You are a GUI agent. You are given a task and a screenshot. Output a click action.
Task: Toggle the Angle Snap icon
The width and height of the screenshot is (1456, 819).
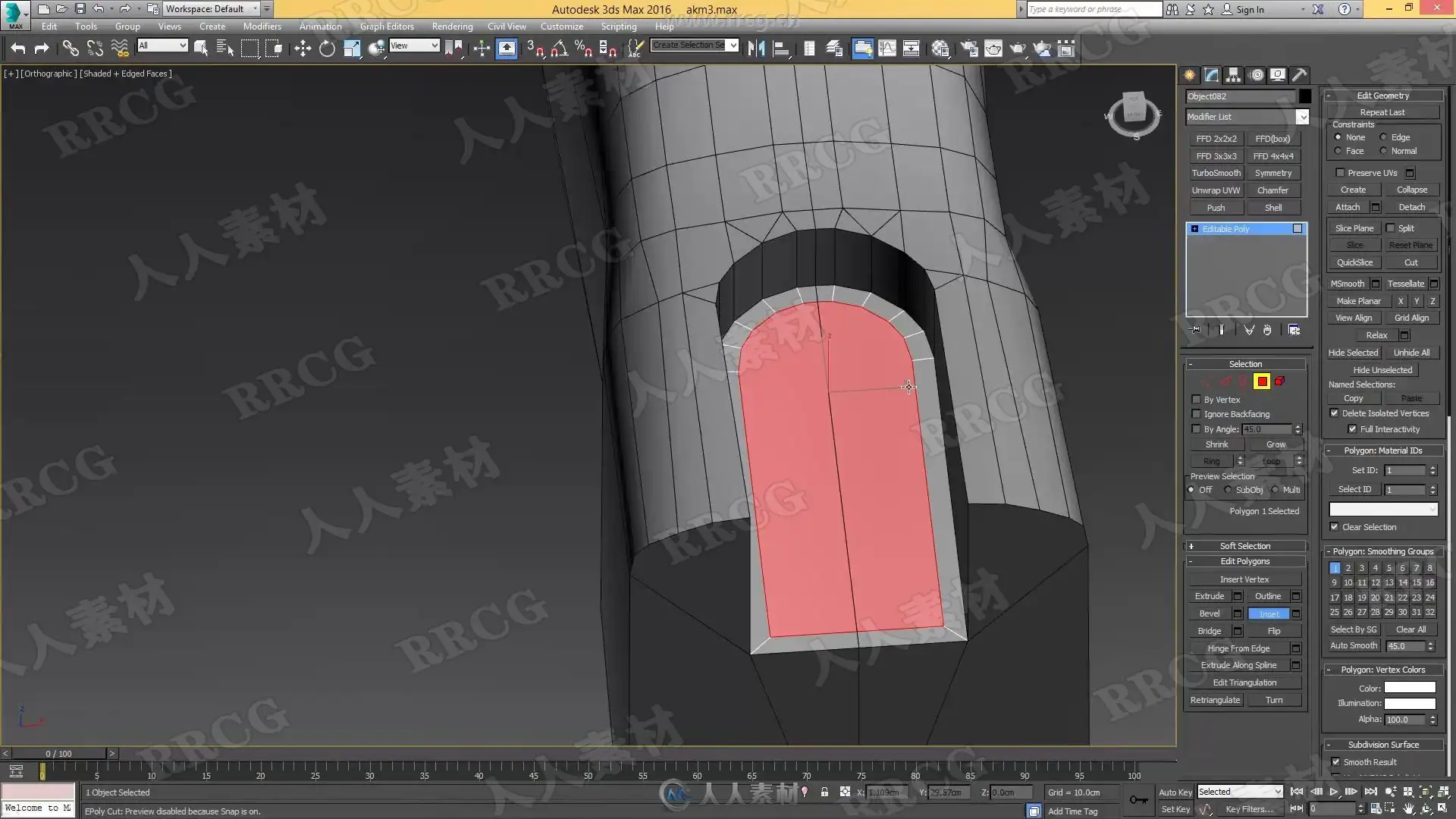560,49
